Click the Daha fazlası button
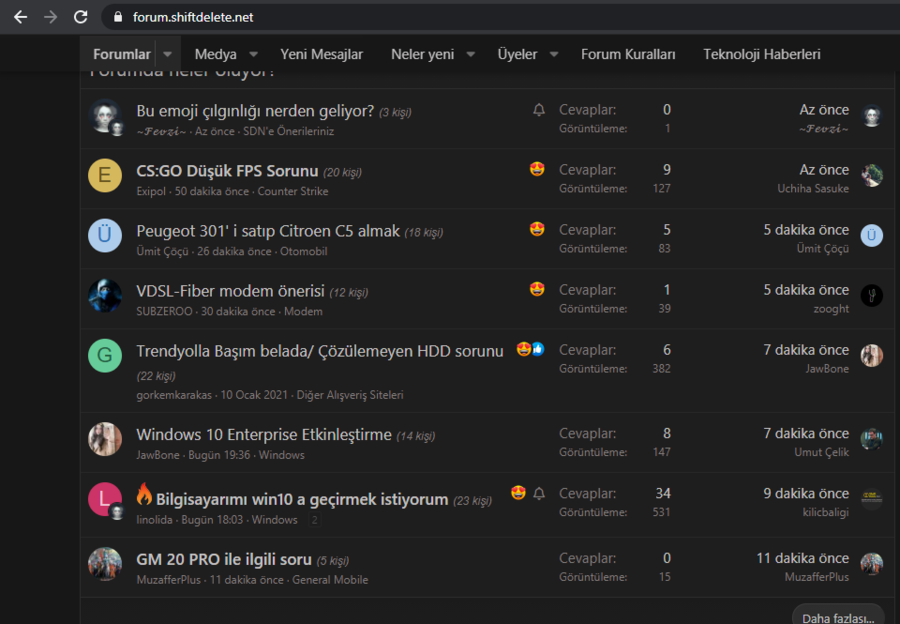 [x=837, y=618]
